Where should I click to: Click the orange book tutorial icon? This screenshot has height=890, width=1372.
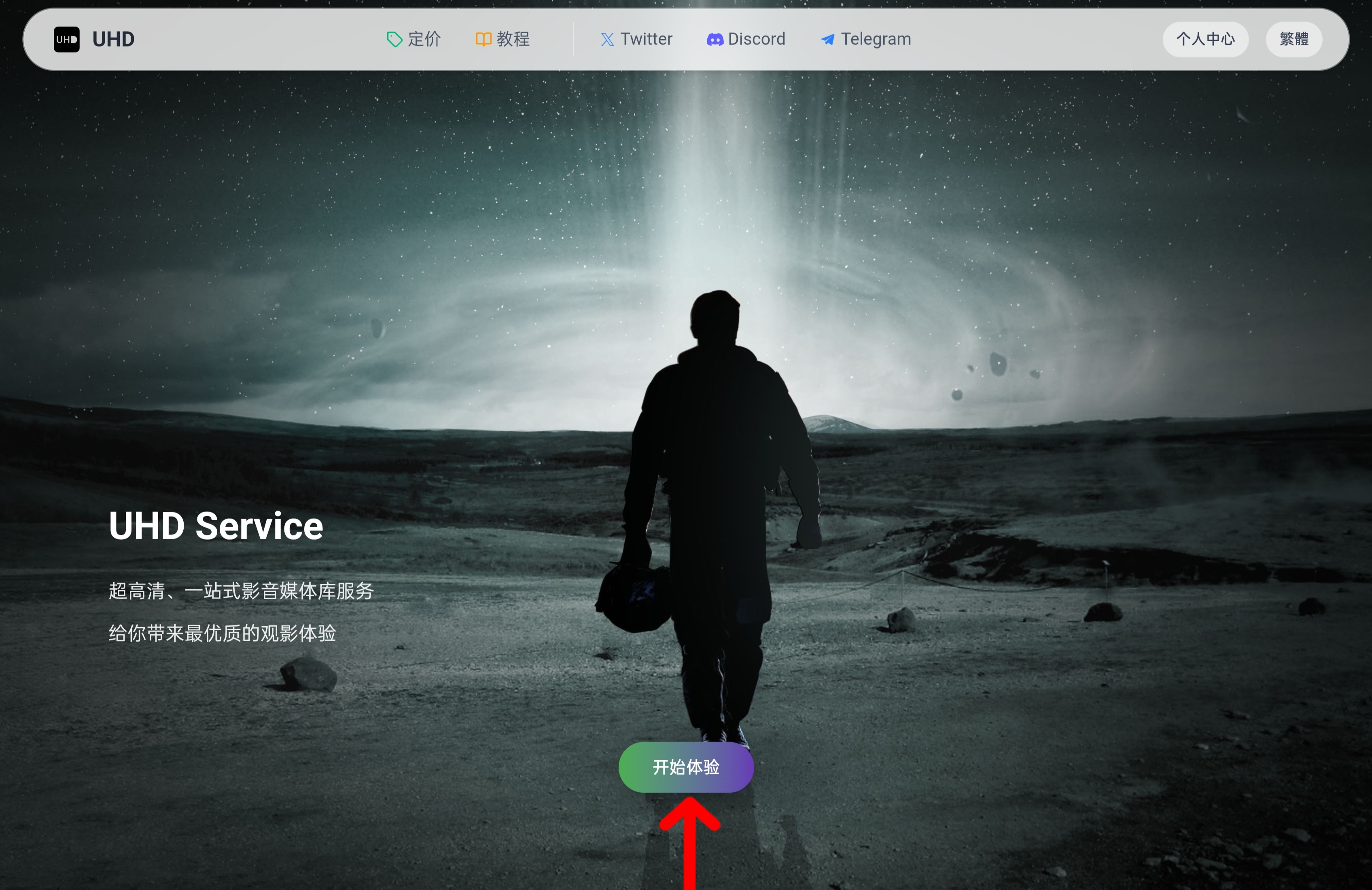(x=483, y=39)
